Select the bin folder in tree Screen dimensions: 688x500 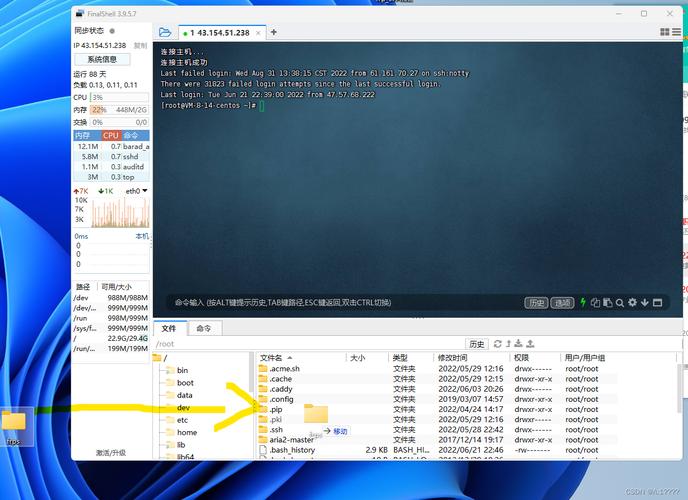177,370
